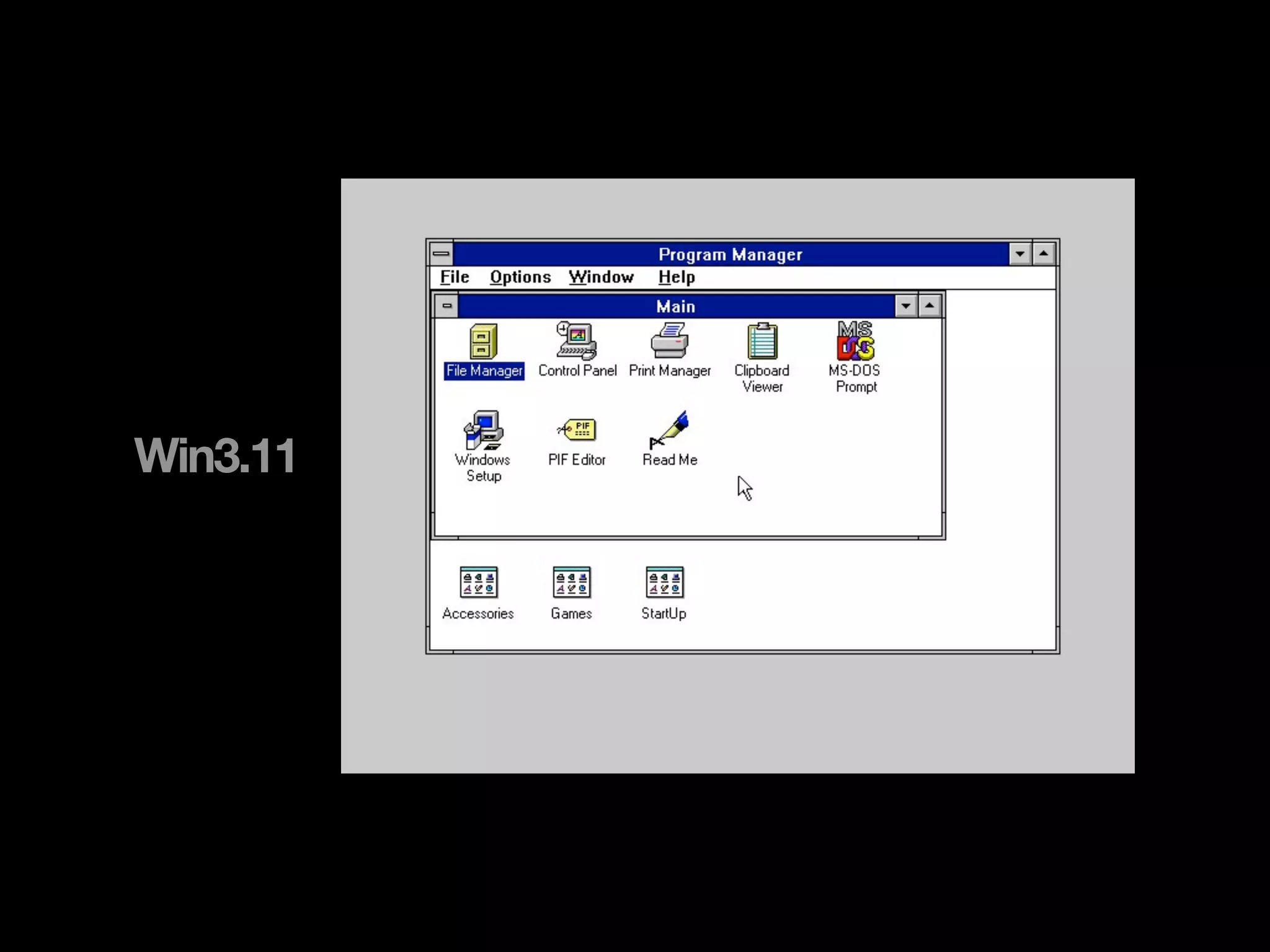
Task: Minimize the Main group window
Action: [x=905, y=306]
